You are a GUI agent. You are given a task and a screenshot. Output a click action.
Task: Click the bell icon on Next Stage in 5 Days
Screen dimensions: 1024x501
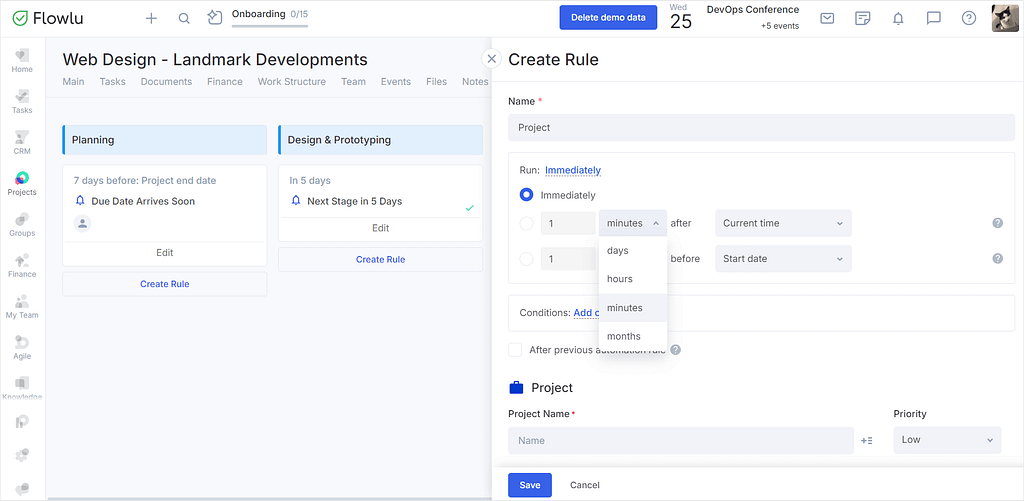296,201
